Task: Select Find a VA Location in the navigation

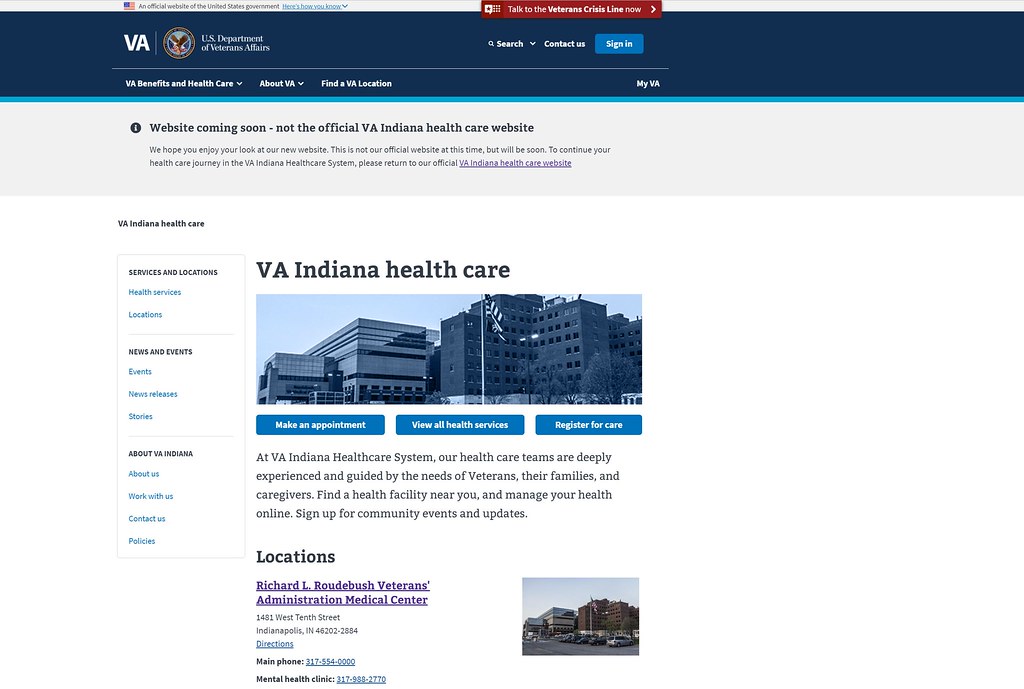Action: click(x=356, y=84)
